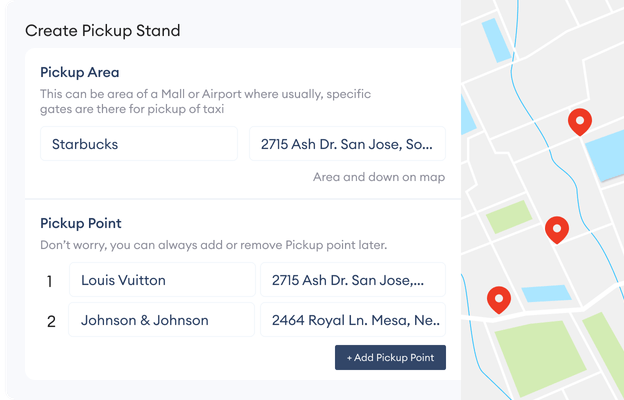This screenshot has height=400, width=624.
Task: Click the Create Pickup Stand title
Action: (103, 31)
